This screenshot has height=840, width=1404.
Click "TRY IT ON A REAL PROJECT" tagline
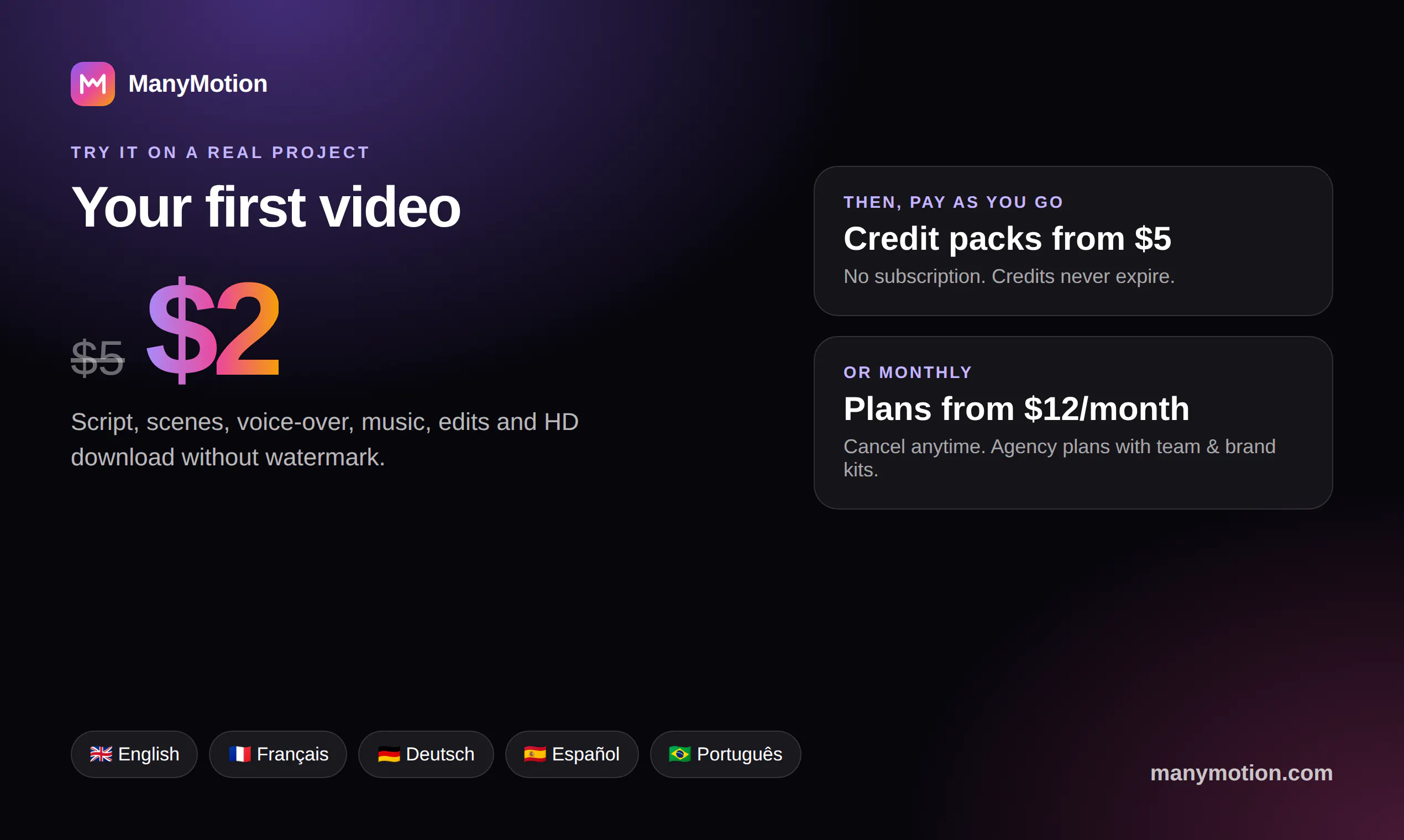point(220,153)
